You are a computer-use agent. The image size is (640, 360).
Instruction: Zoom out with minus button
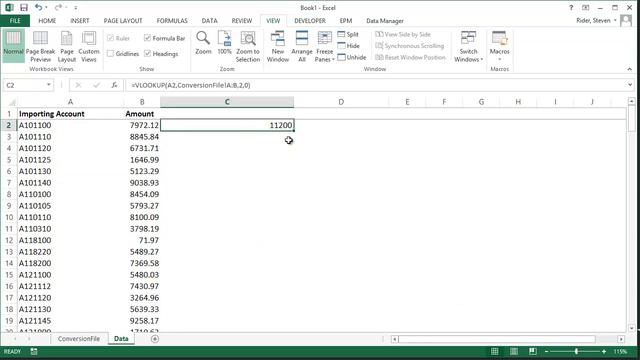(547, 351)
